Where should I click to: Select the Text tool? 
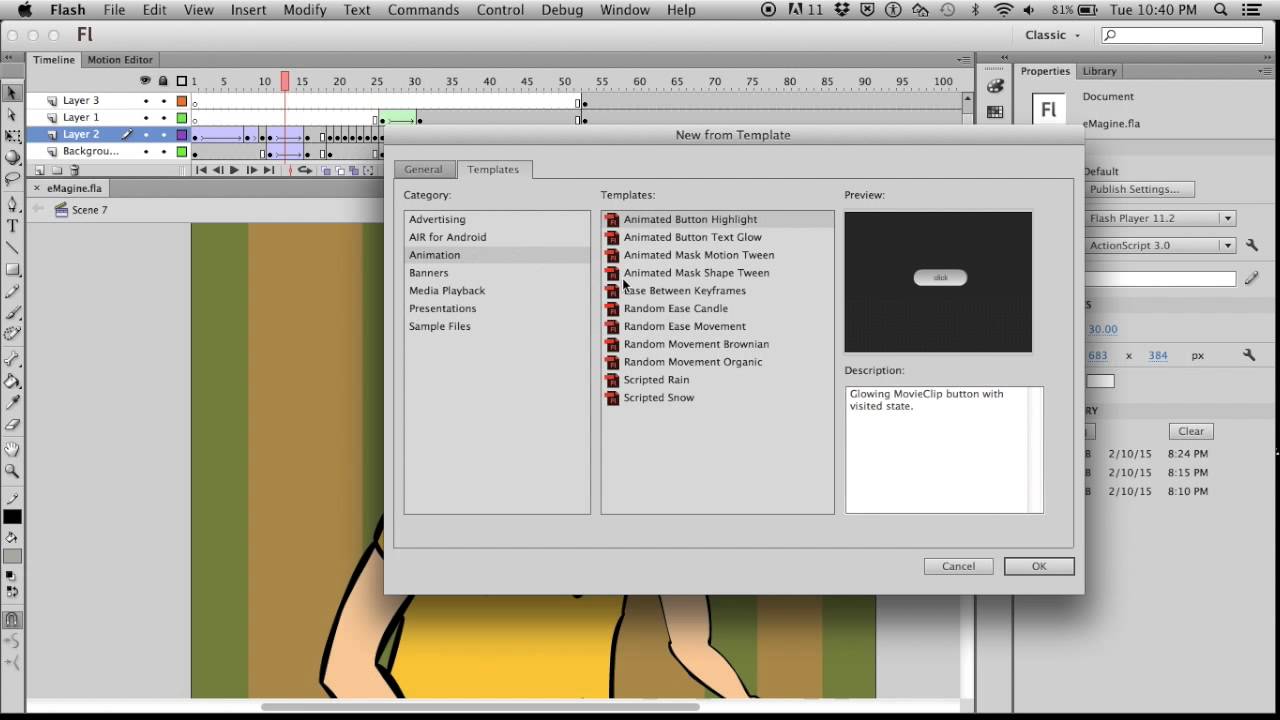pos(12,226)
